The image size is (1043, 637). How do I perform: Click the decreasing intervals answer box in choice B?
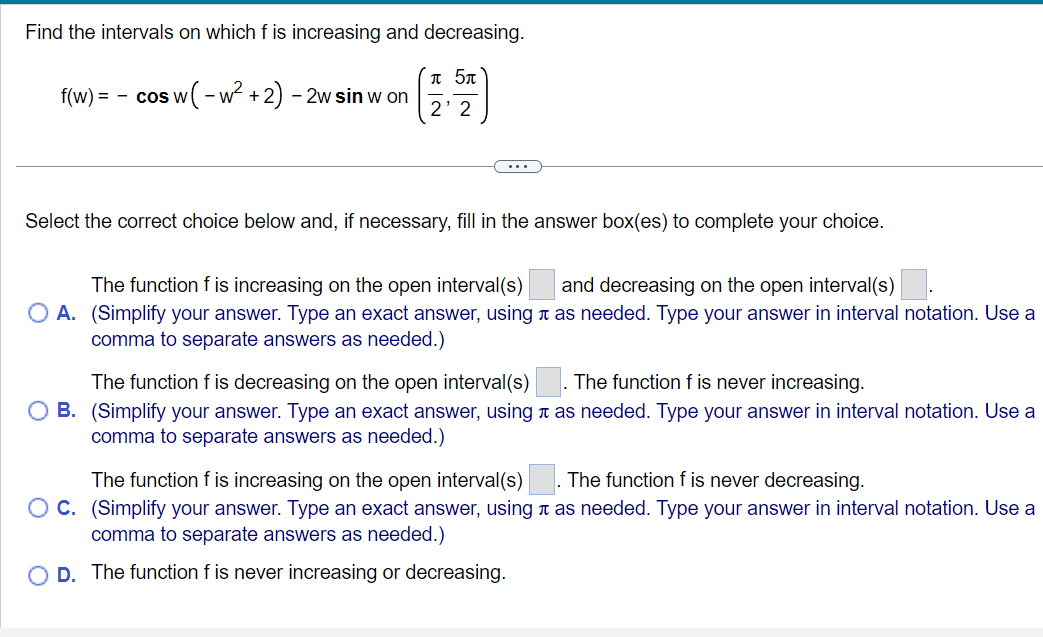click(547, 381)
